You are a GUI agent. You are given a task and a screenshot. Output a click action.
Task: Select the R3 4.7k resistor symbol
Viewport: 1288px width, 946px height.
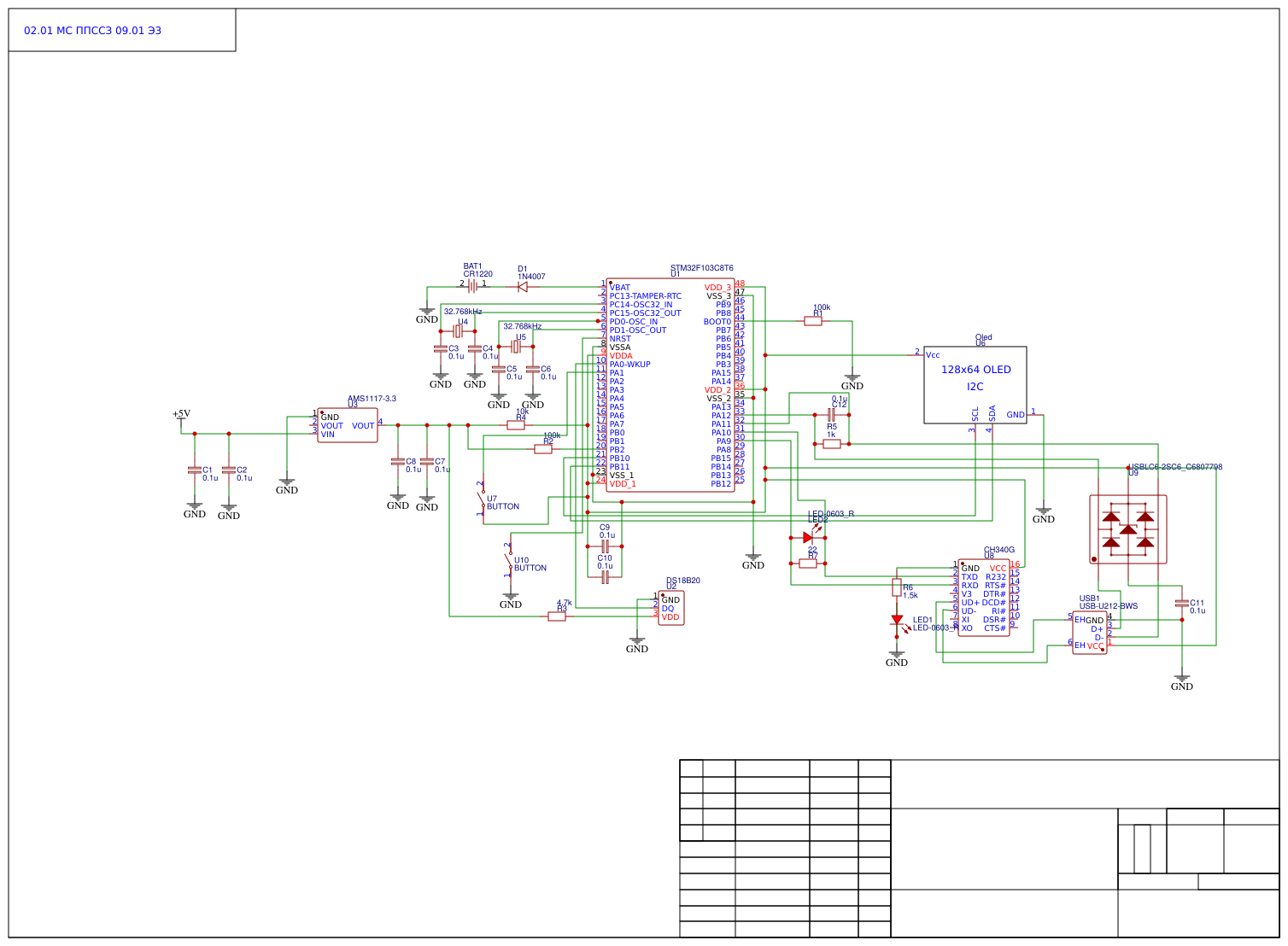coord(557,616)
